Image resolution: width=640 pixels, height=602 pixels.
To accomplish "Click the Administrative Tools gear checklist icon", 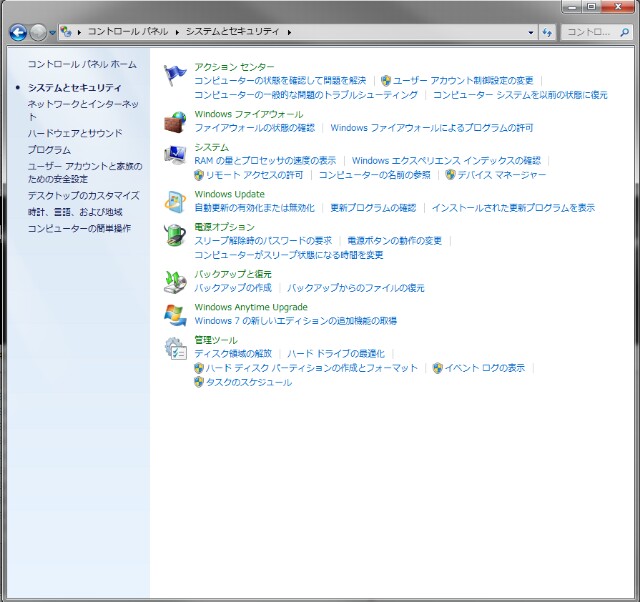I will pos(176,348).
